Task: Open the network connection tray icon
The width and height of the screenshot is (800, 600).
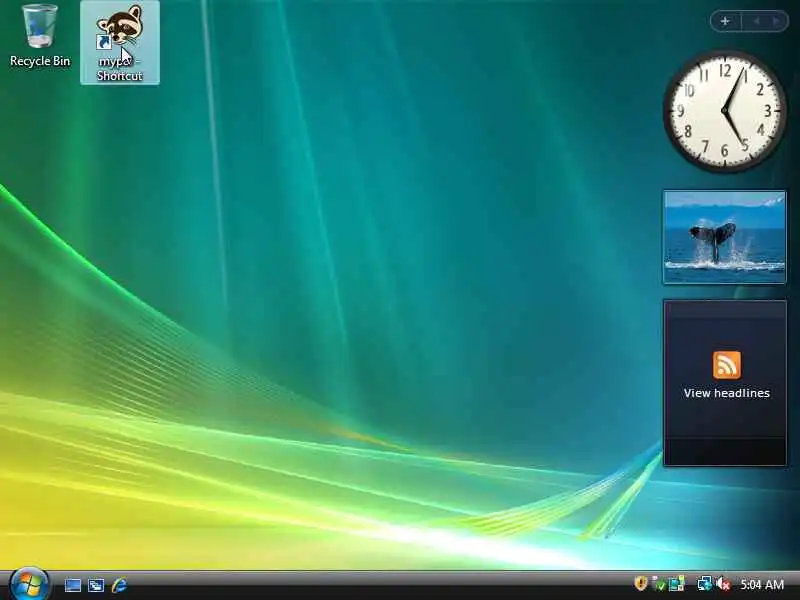Action: 705,584
